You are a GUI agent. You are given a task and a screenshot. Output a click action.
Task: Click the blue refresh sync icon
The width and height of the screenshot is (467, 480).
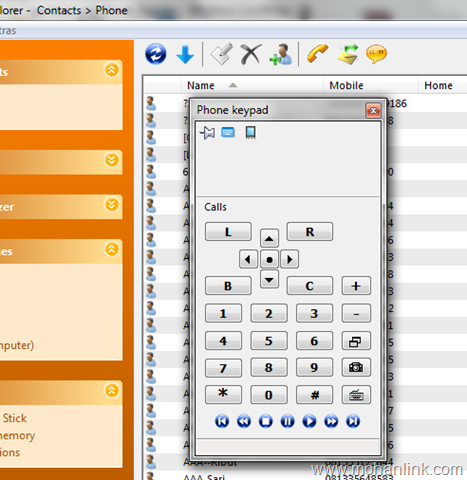point(156,54)
